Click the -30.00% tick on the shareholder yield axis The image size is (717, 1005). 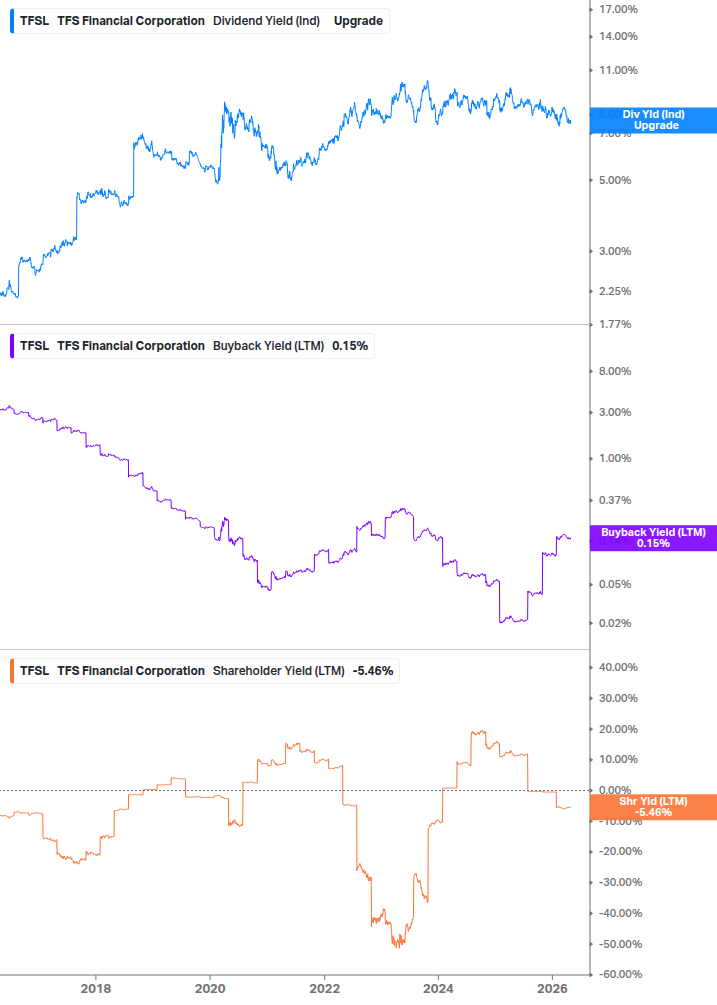click(x=620, y=882)
